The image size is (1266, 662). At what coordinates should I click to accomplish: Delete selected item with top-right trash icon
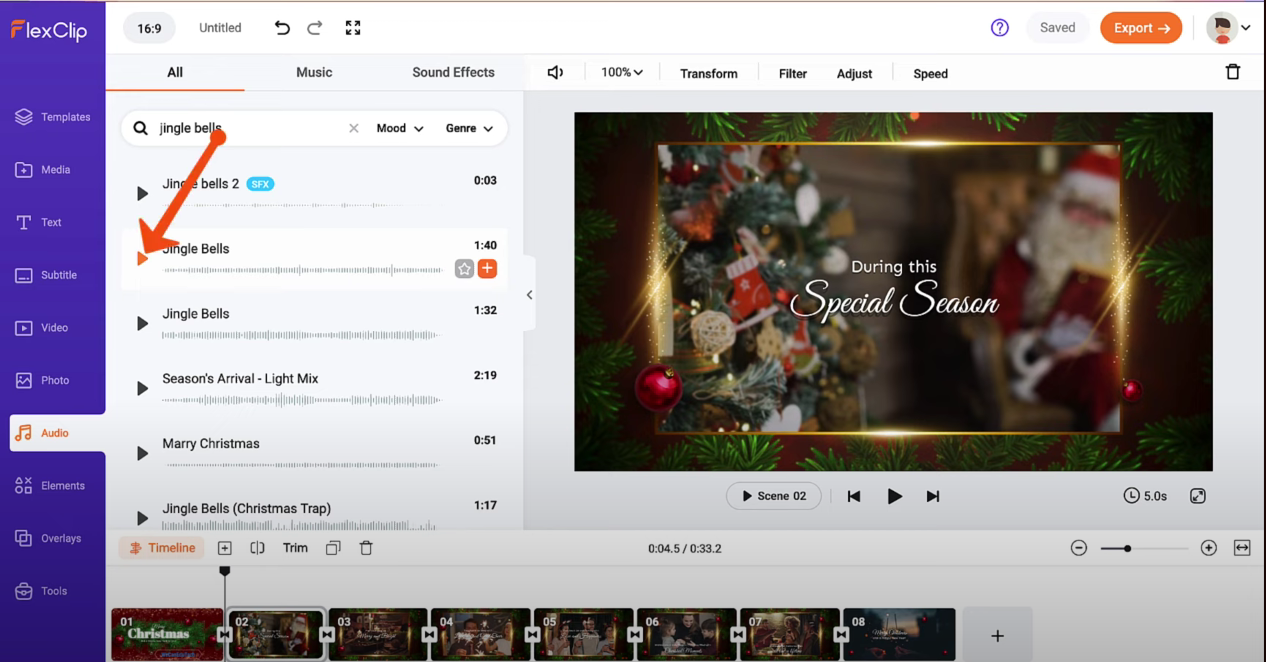click(x=1233, y=72)
